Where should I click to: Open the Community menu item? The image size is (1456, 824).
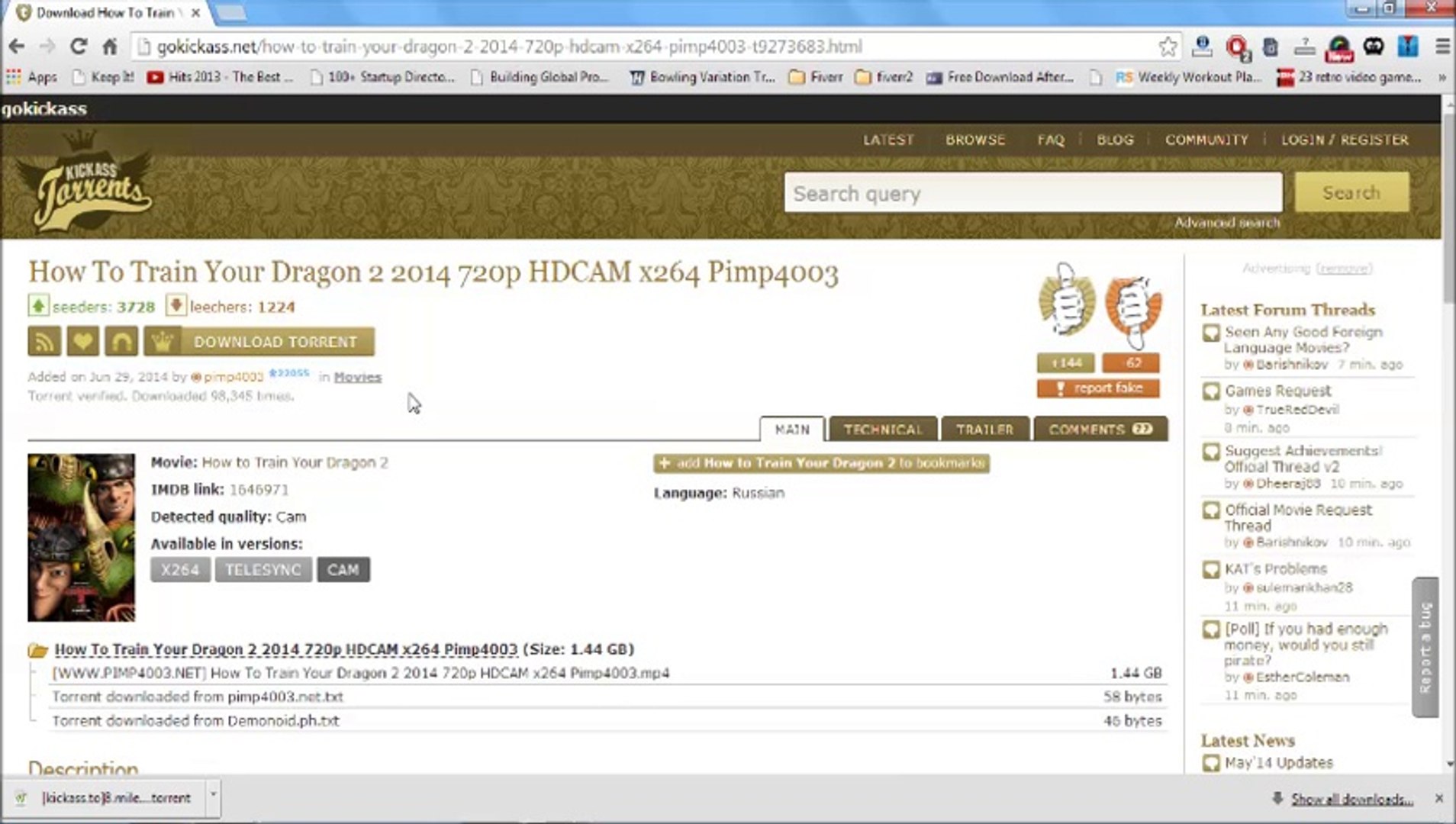point(1206,140)
